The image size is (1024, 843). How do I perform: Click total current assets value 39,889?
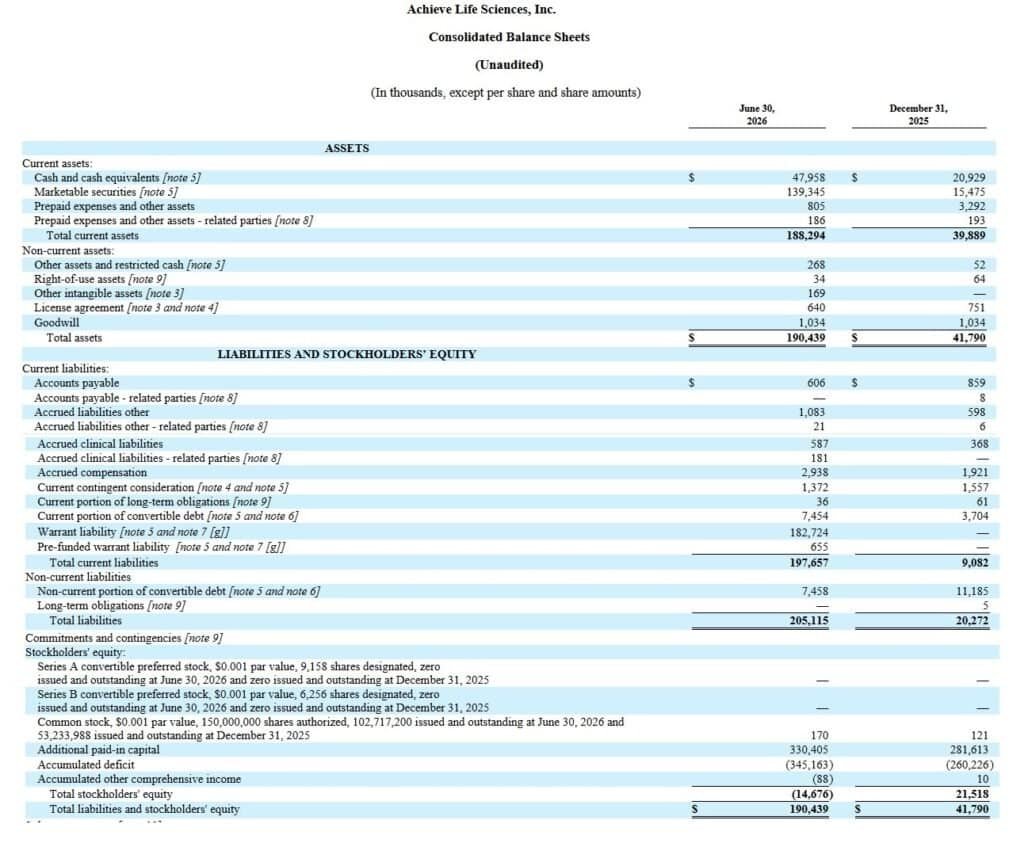[969, 236]
